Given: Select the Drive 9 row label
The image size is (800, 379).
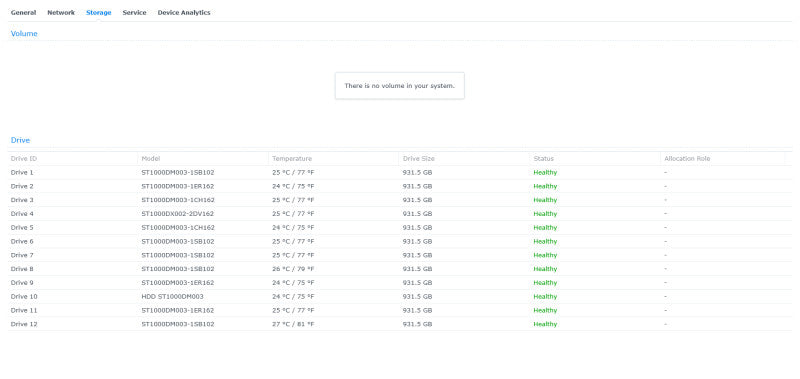Looking at the screenshot, I should point(22,283).
